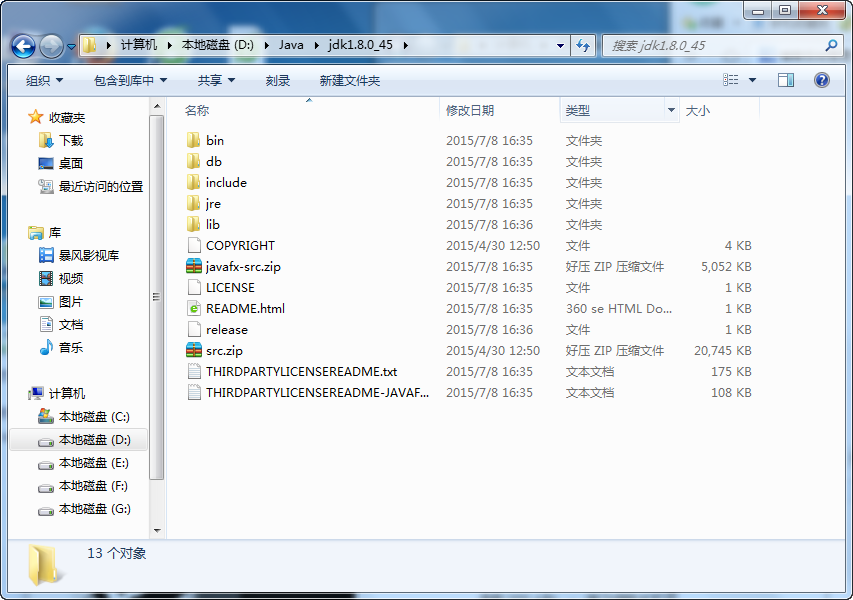This screenshot has width=853, height=600.
Task: Select 计算机 in the address breadcrumb
Action: click(x=139, y=45)
